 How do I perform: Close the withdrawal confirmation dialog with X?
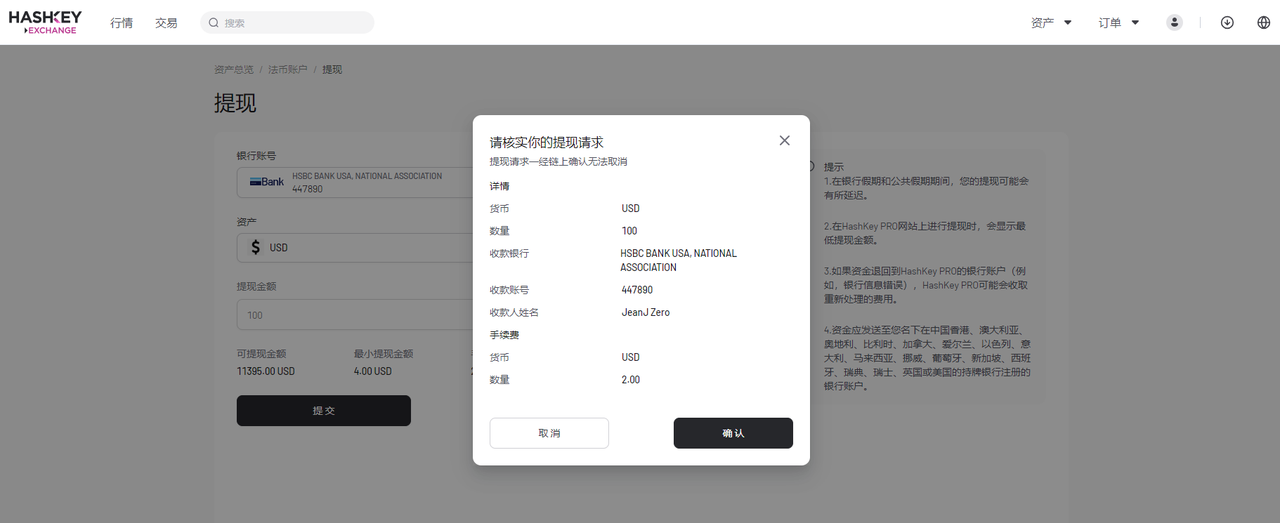click(784, 141)
